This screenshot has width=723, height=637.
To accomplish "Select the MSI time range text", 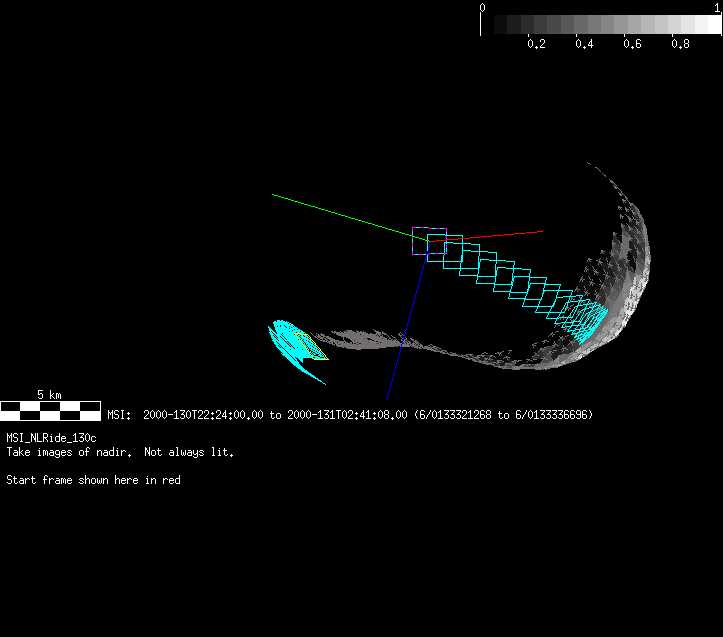I will pyautogui.click(x=350, y=414).
